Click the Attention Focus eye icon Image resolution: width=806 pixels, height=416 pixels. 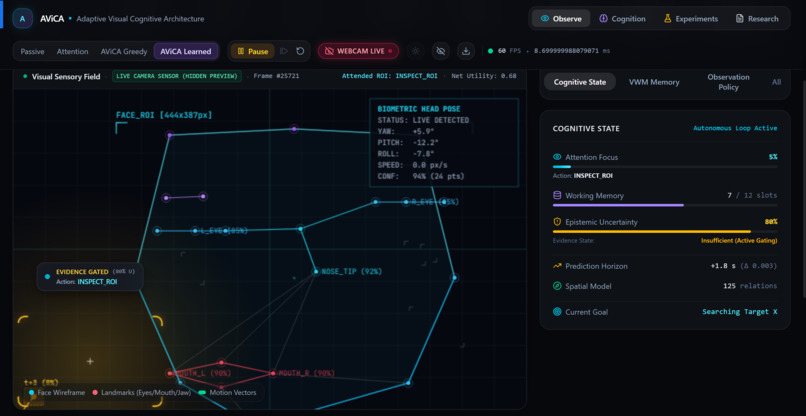point(557,157)
